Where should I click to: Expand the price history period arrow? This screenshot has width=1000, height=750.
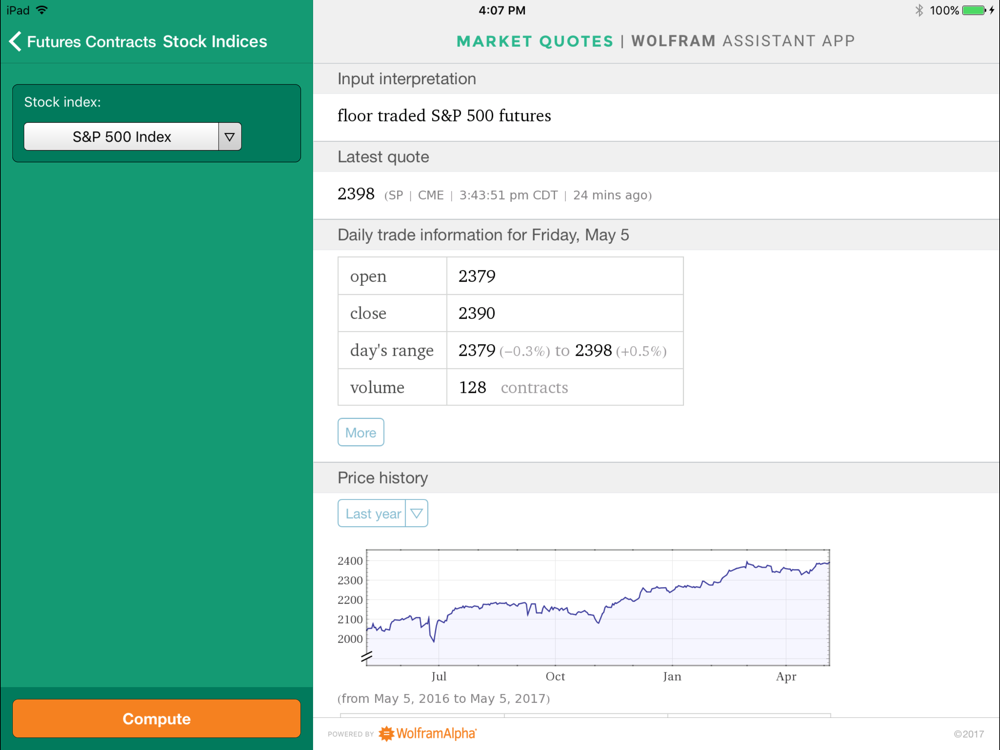416,513
